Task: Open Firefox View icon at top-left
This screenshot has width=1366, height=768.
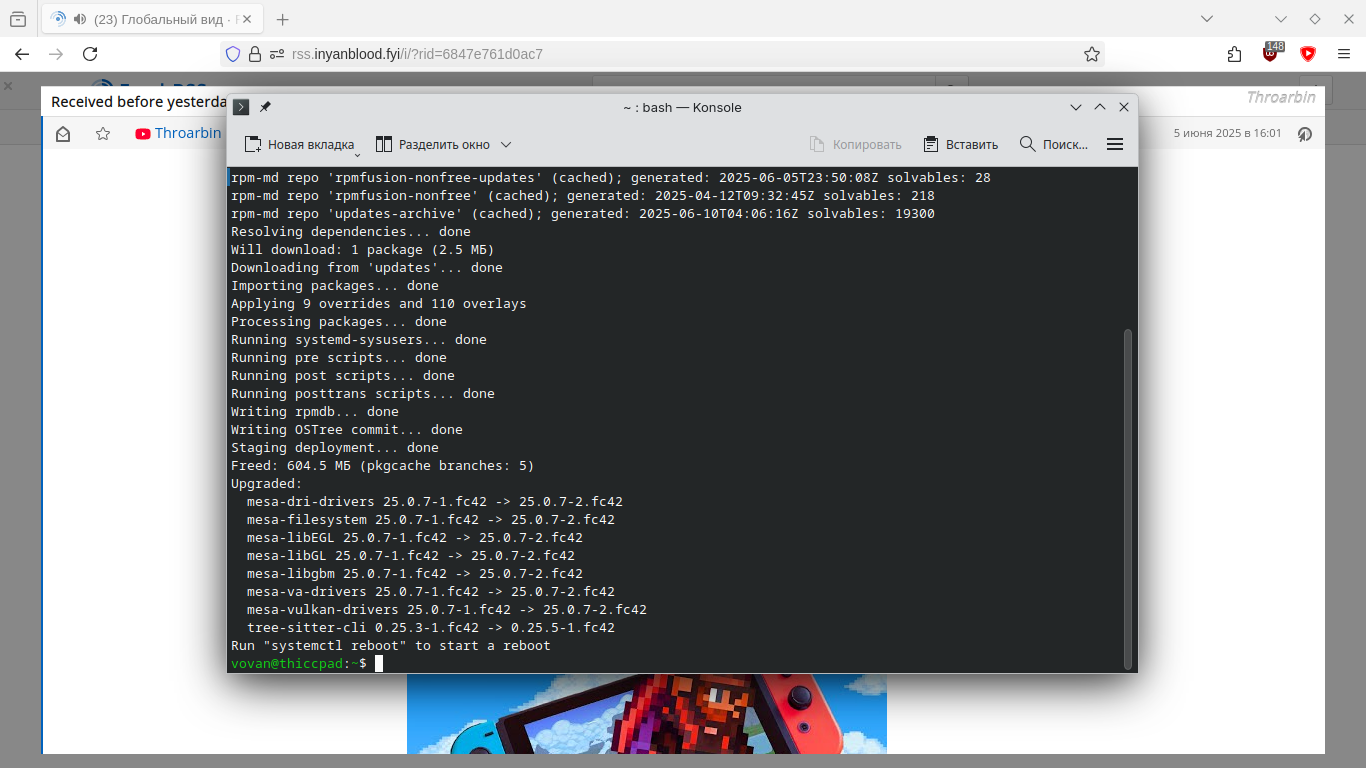Action: click(18, 19)
